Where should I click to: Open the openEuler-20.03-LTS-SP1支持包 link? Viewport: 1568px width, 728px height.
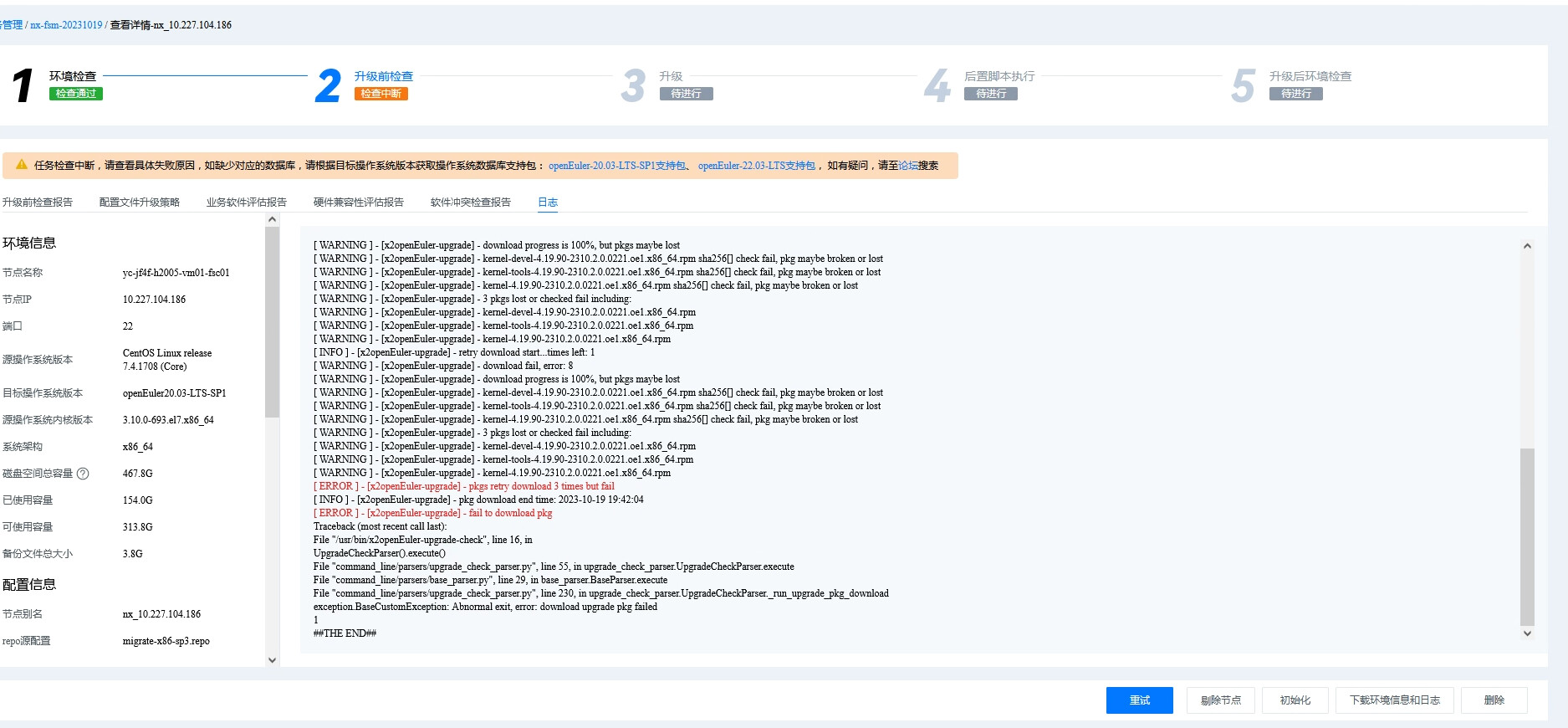pos(617,166)
